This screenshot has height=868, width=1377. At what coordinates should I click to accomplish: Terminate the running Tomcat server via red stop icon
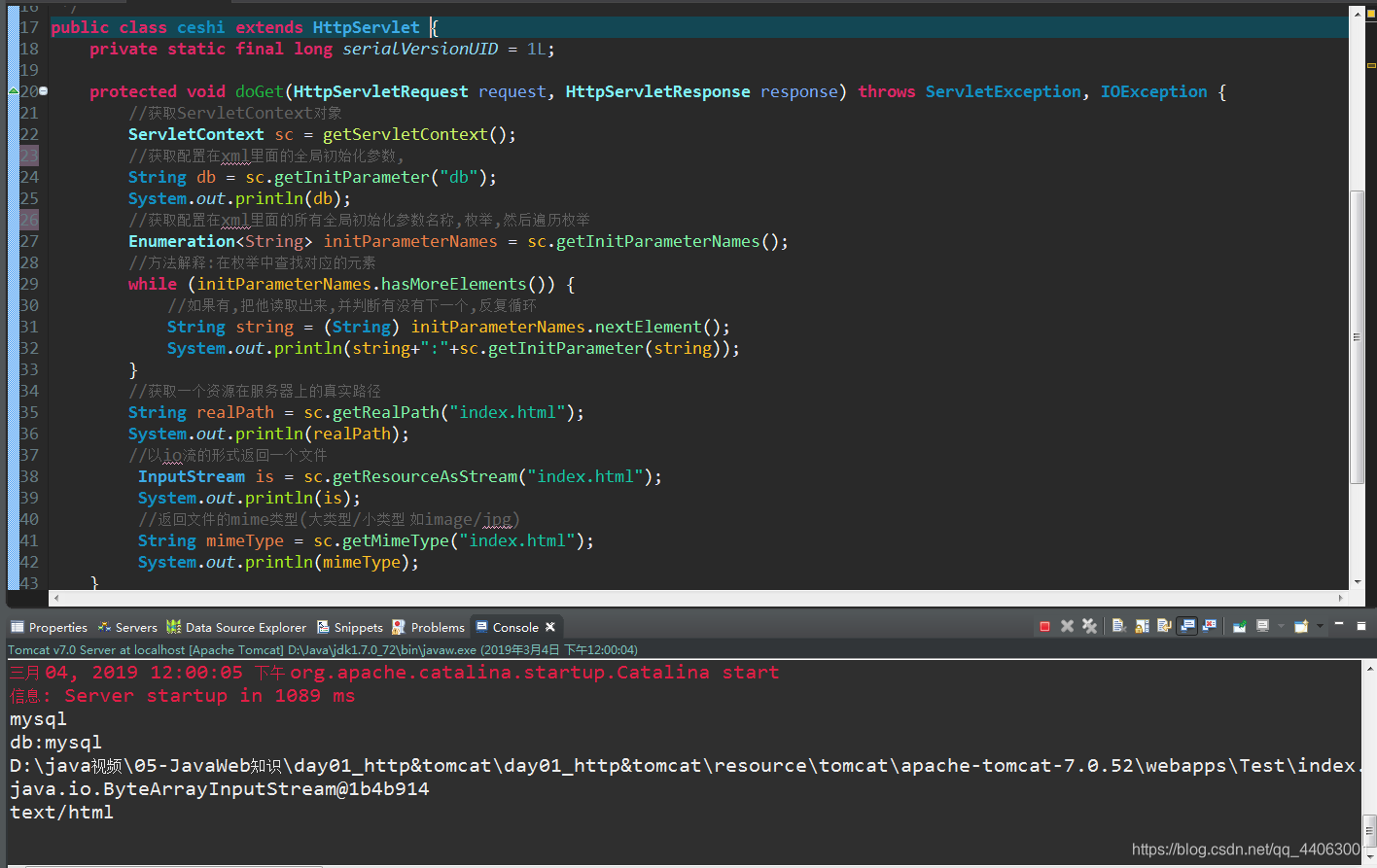(x=1044, y=626)
